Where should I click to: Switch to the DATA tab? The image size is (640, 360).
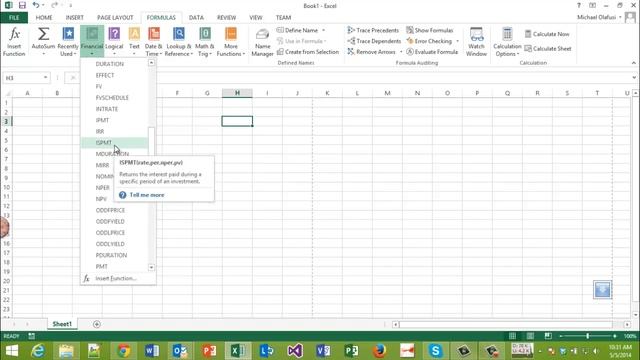tap(196, 18)
